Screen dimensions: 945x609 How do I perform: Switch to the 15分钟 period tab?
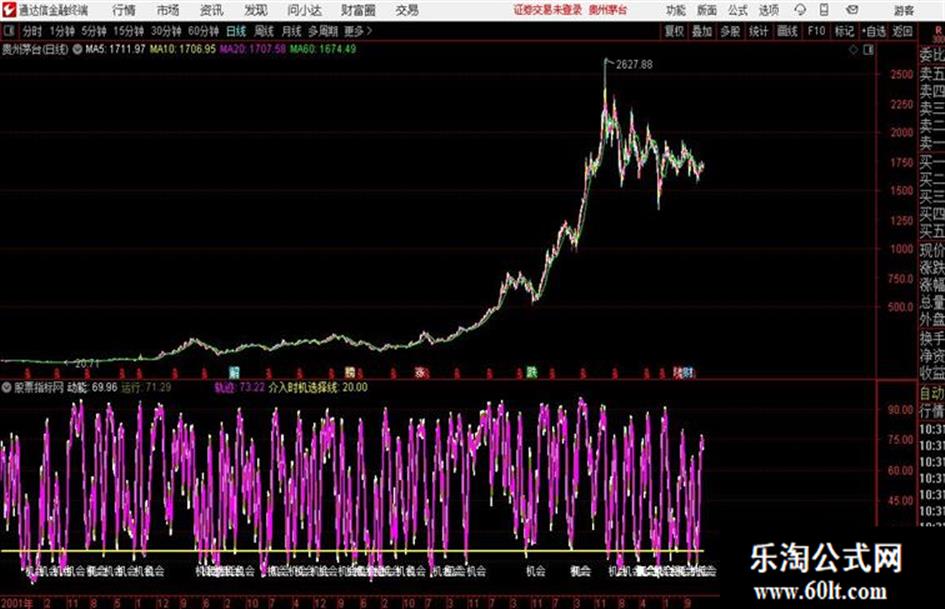(x=129, y=31)
